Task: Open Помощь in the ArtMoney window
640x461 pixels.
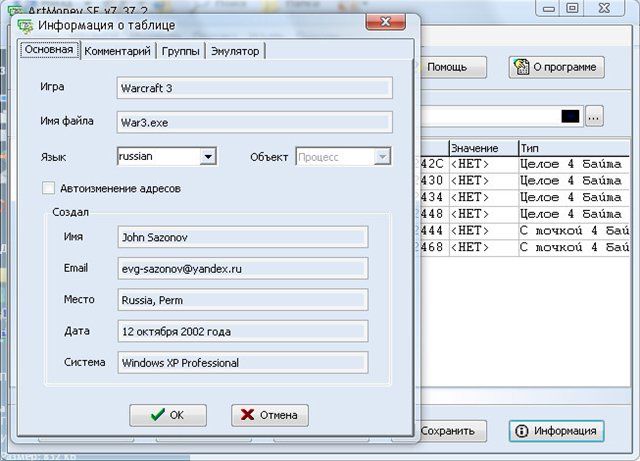Action: [x=453, y=67]
